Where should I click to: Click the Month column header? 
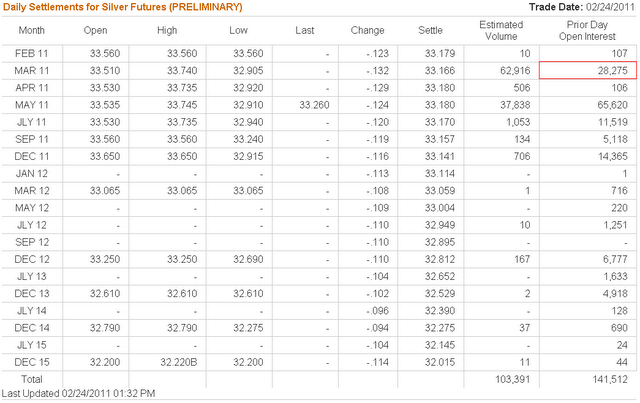click(x=31, y=30)
